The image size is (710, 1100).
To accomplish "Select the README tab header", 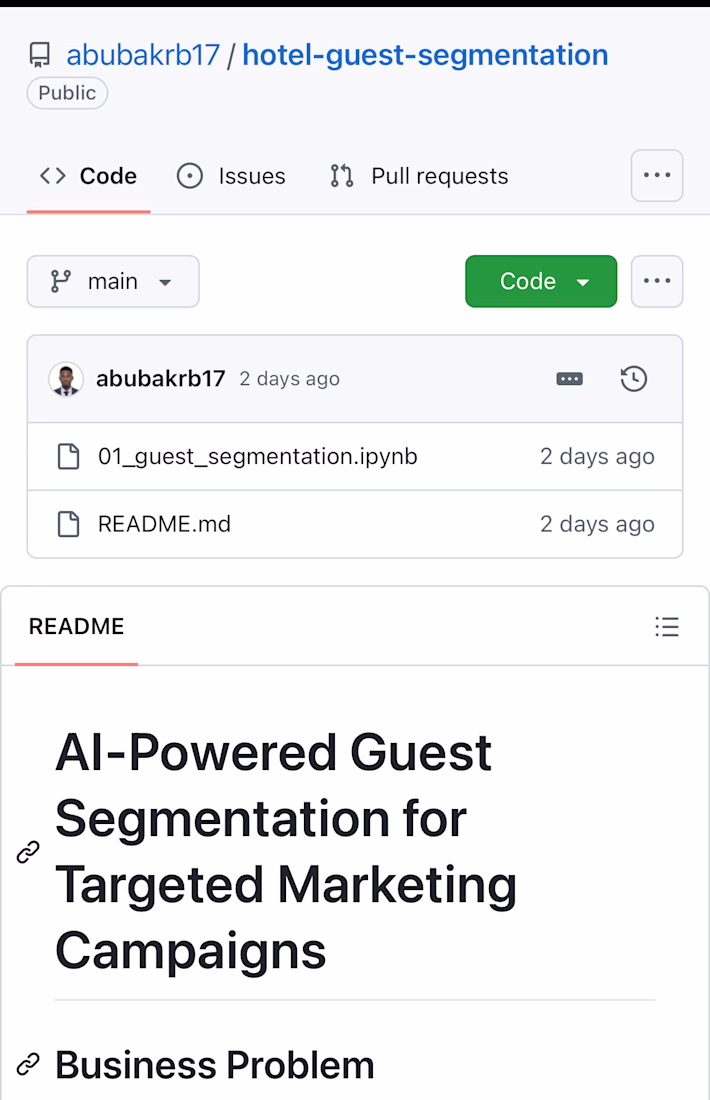I will pyautogui.click(x=76, y=626).
